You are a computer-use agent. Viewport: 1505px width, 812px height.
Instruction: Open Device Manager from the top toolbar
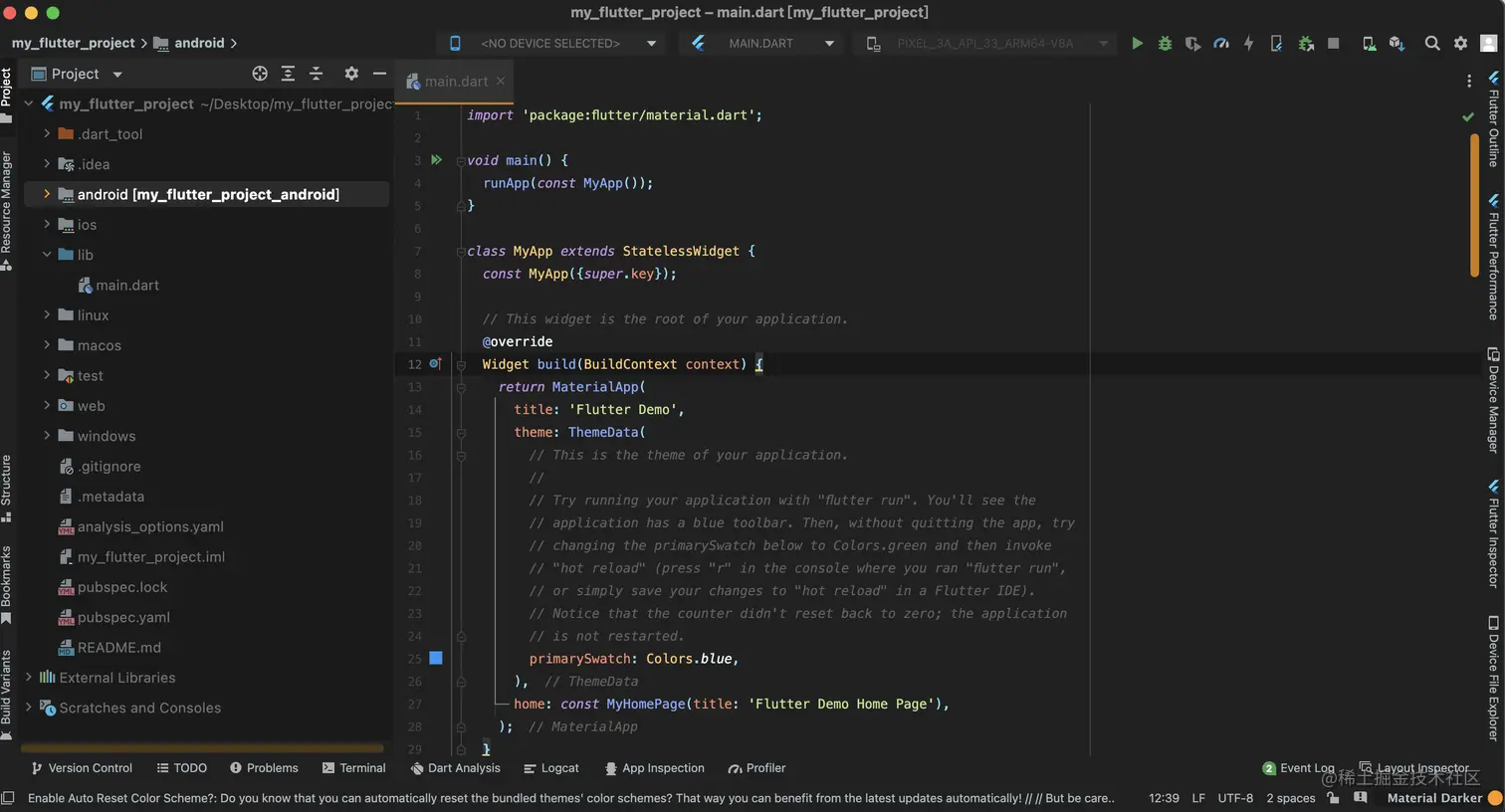tap(1370, 44)
